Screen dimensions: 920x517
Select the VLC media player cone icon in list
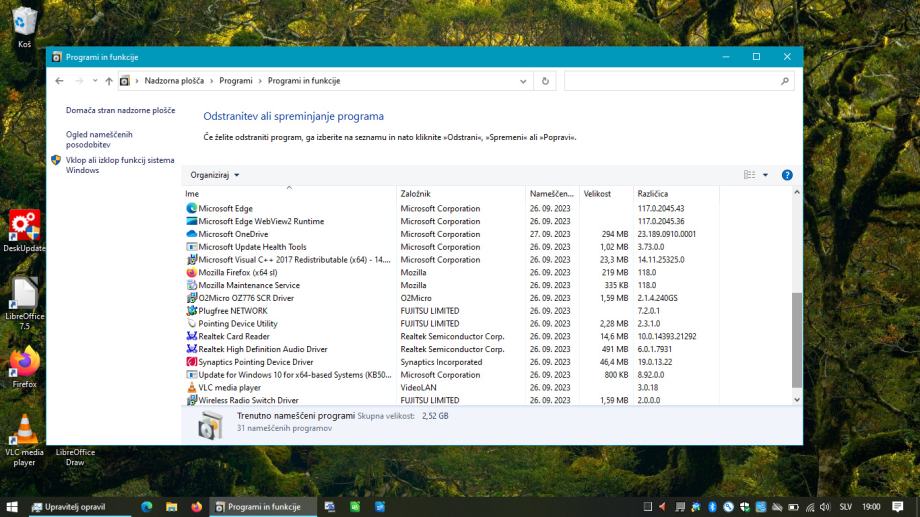(x=191, y=387)
